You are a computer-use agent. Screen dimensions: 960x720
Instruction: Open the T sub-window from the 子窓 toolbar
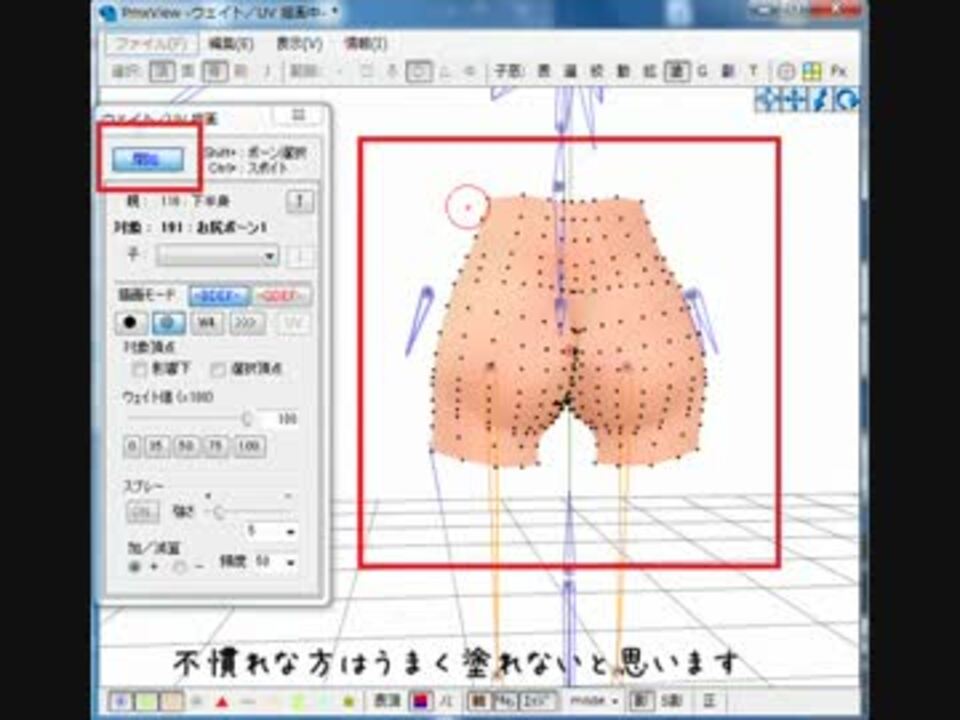753,72
